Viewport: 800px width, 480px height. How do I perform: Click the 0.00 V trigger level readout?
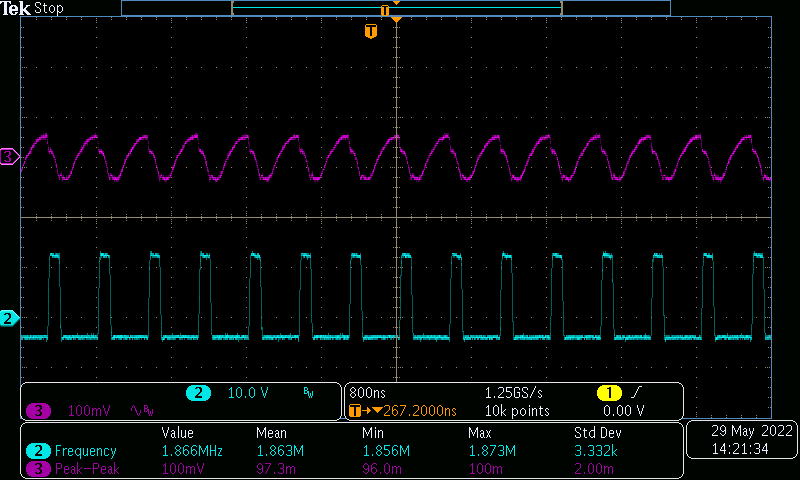623,411
